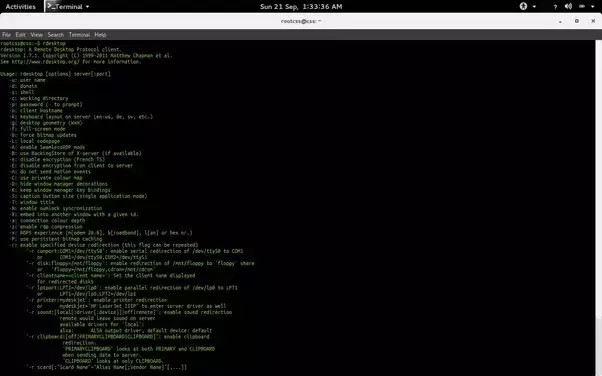Viewport: 602px width, 376px height.
Task: Click the rdesktop.org URL line
Action: 71,61
